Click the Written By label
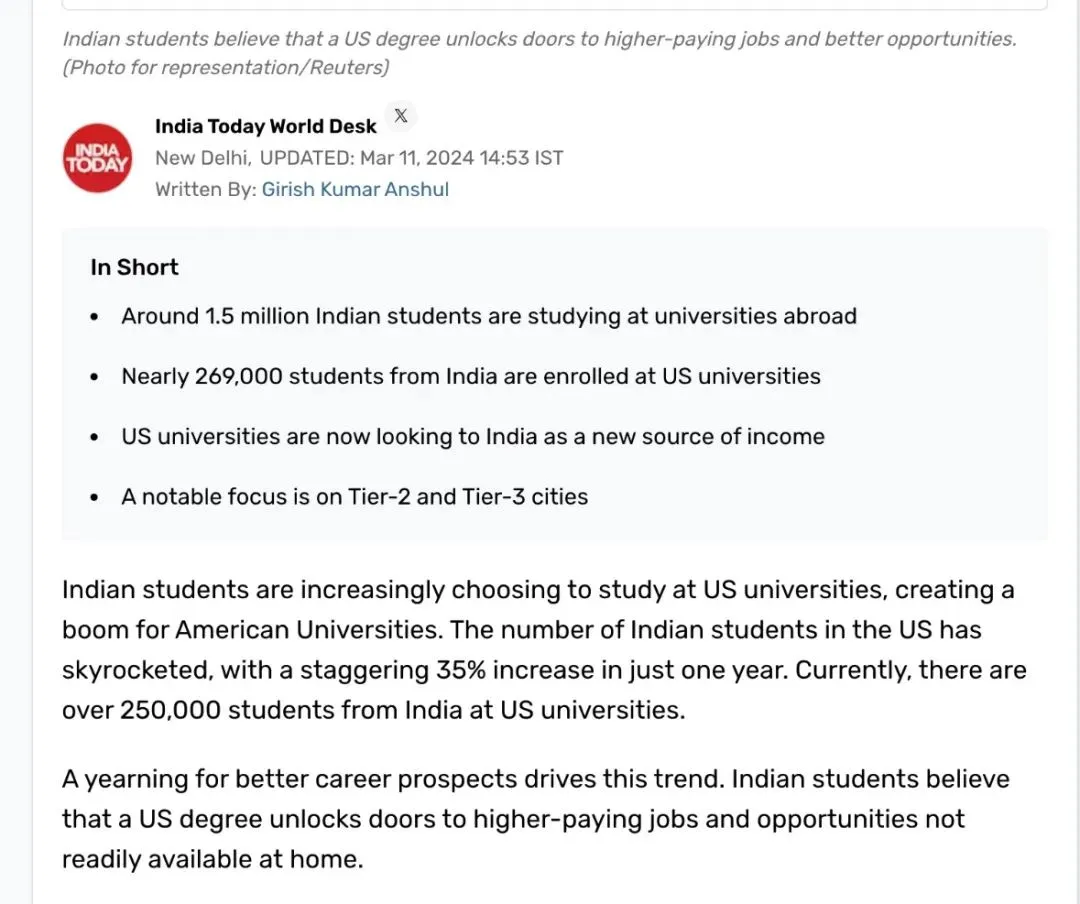This screenshot has height=904, width=1080. point(206,189)
